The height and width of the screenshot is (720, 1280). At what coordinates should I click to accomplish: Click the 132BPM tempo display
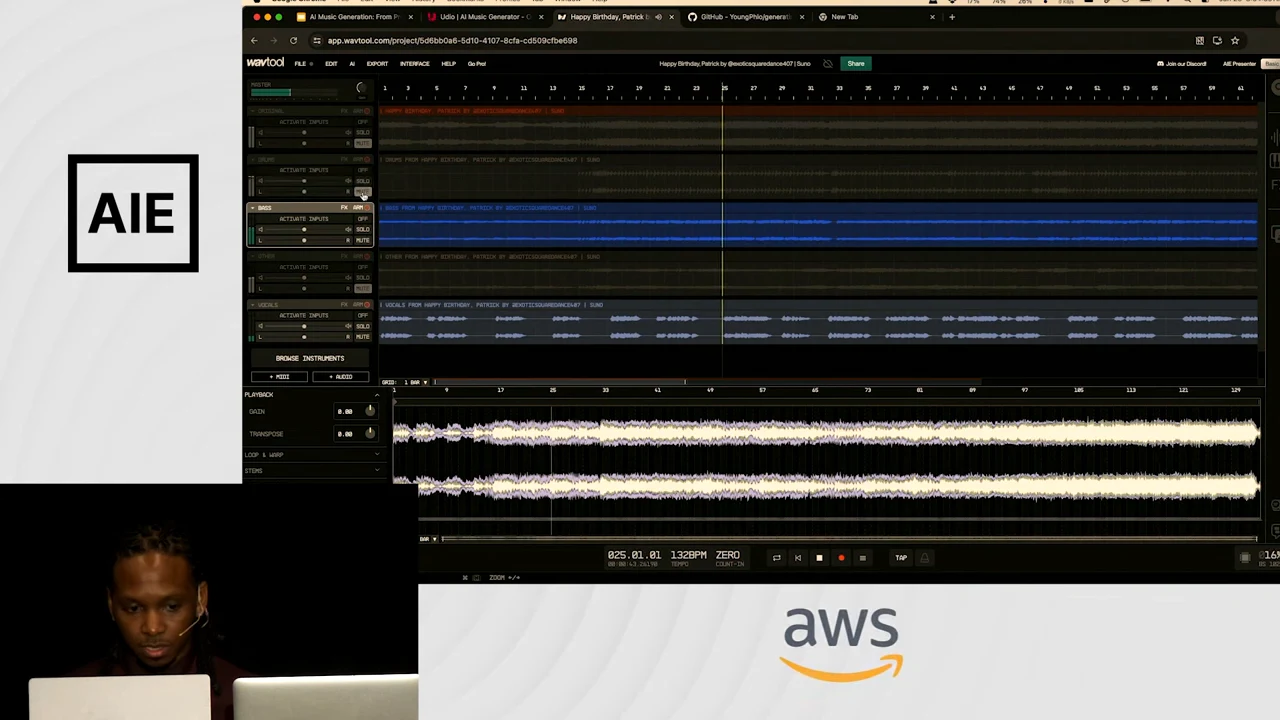pos(689,555)
